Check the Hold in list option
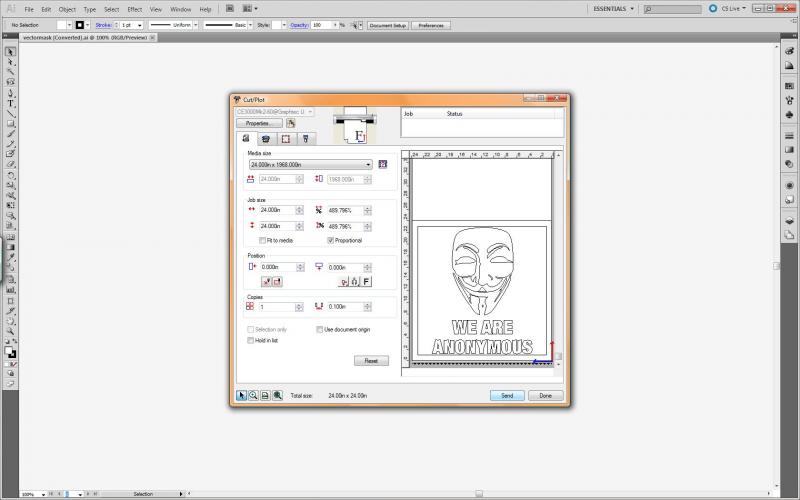 tap(251, 340)
